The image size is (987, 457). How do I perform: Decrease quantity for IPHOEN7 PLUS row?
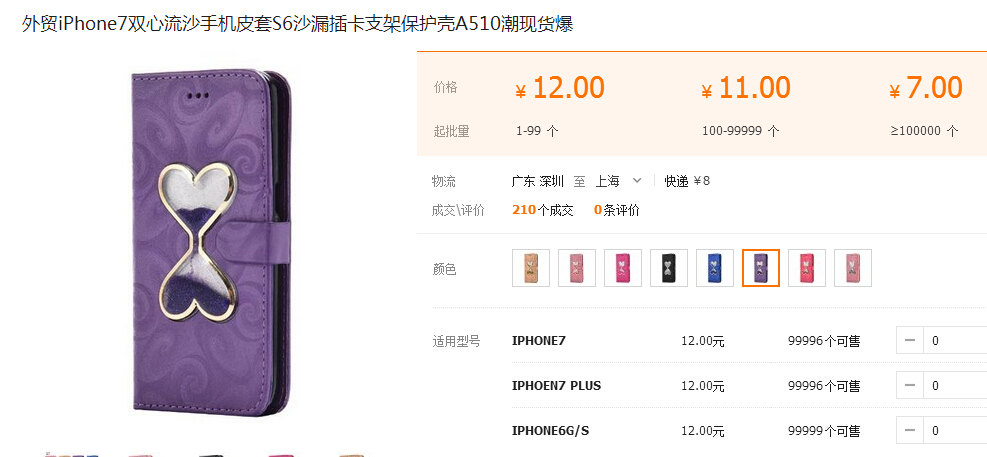910,385
